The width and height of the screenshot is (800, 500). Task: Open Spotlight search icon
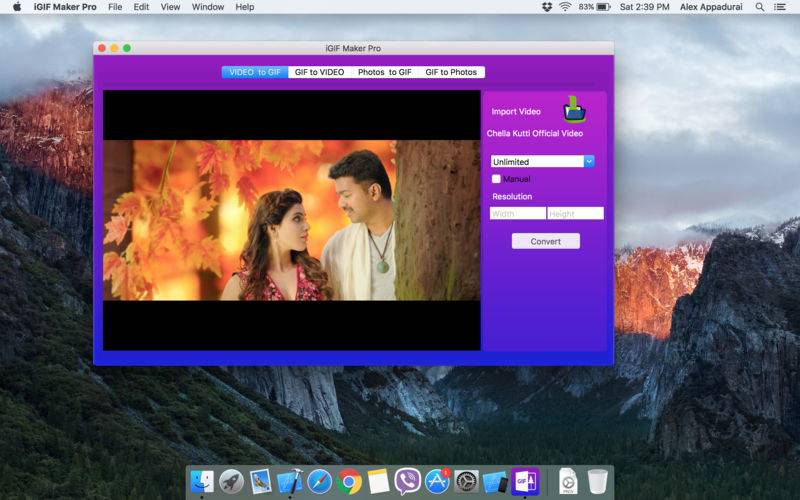[x=760, y=7]
